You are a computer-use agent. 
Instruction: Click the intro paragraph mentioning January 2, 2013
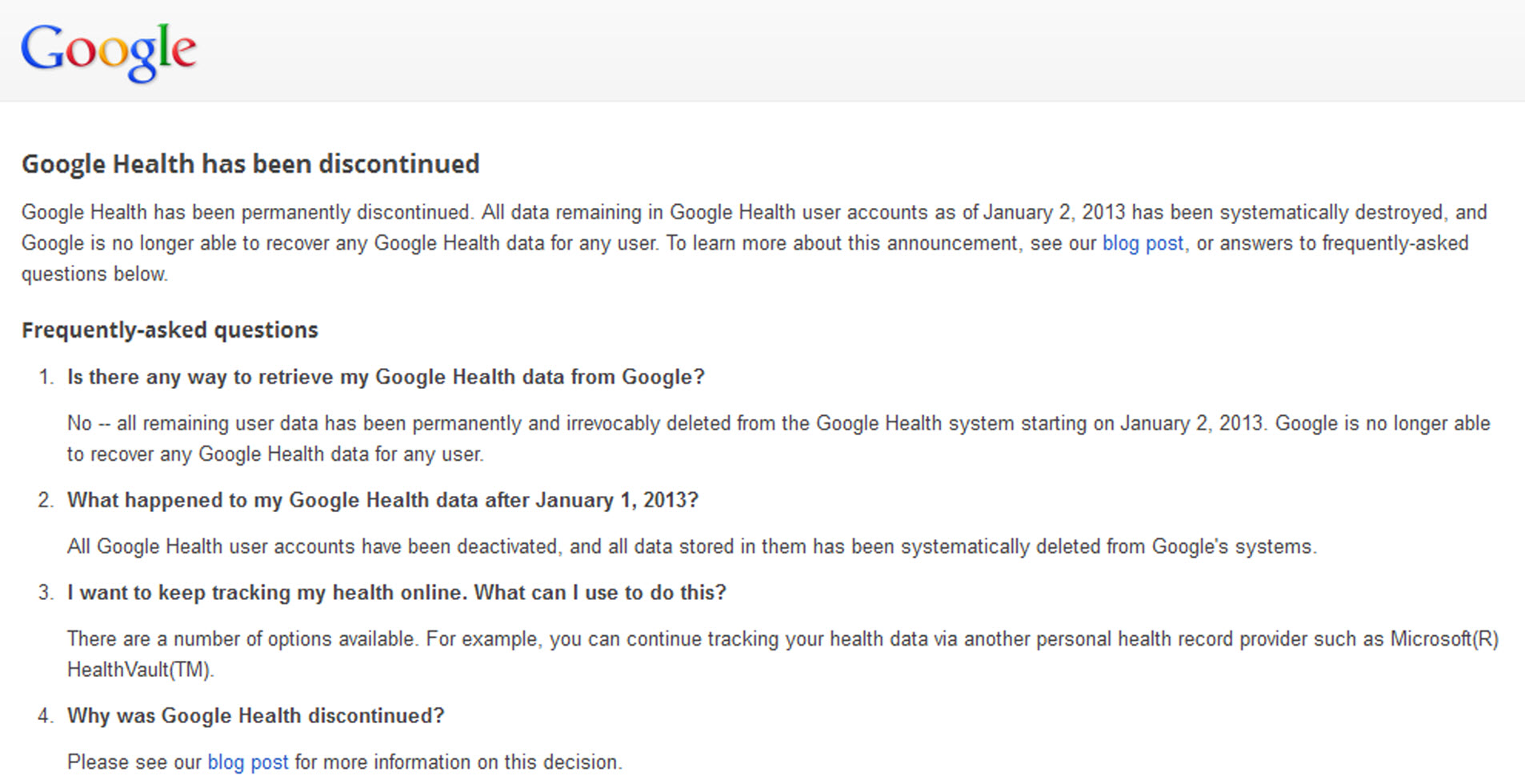754,243
